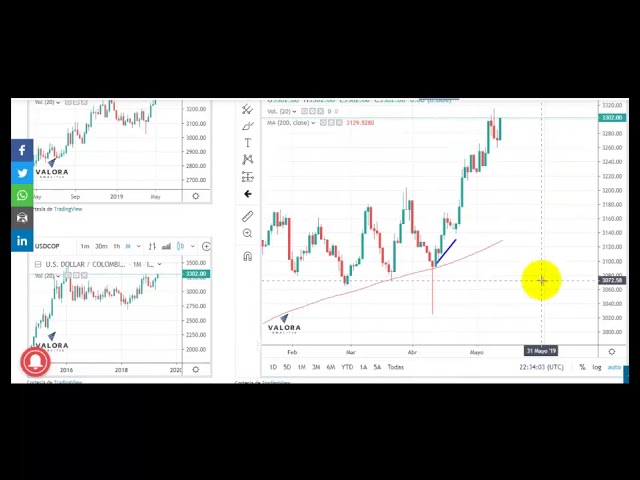Viewport: 640px width, 480px height.
Task: Hide the MA (200, close) indicator
Action: point(323,123)
